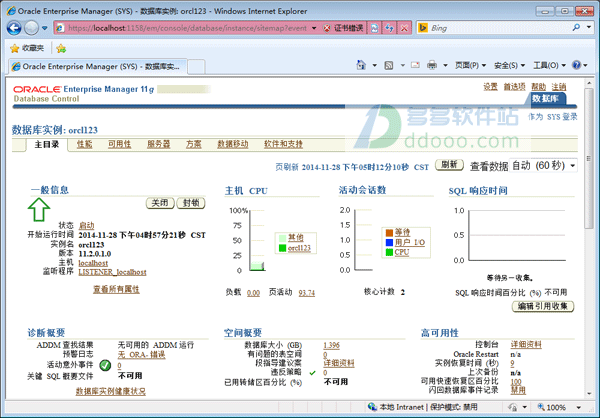This screenshot has height=418, width=600.
Task: Expand the address bar history dropdown
Action: pyautogui.click(x=314, y=28)
